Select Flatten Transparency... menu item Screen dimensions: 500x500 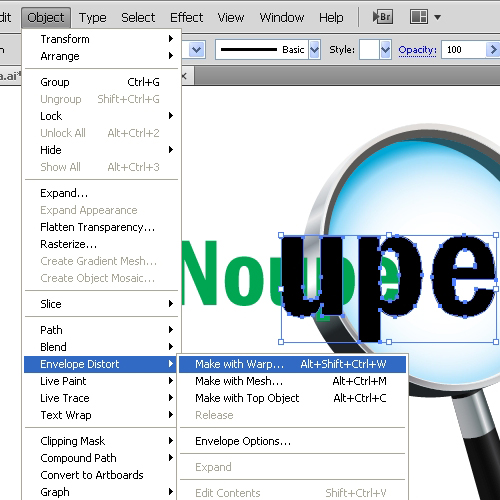pos(101,227)
